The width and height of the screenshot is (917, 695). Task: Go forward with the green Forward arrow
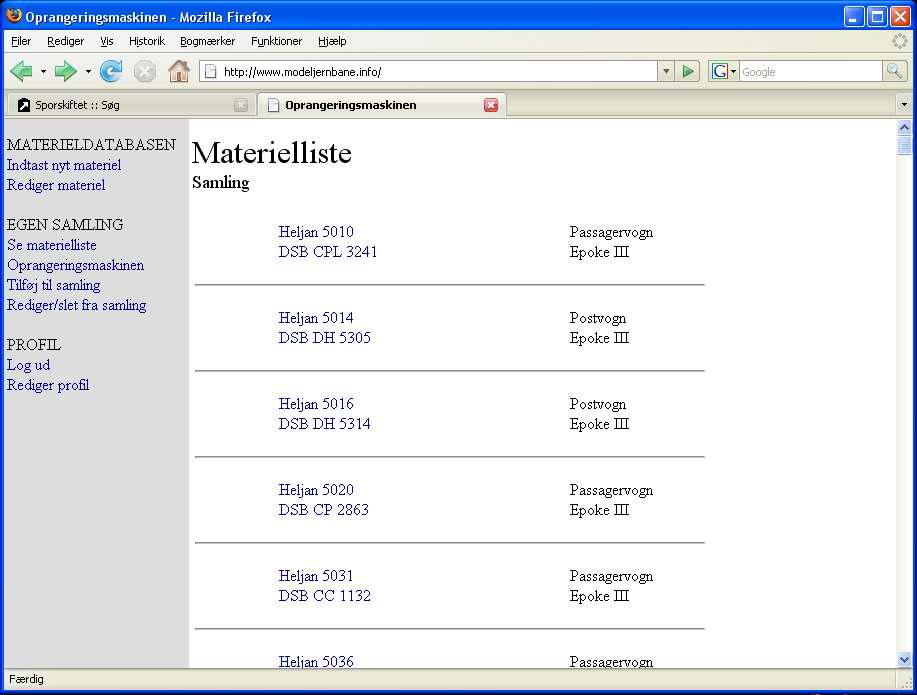pyautogui.click(x=66, y=71)
